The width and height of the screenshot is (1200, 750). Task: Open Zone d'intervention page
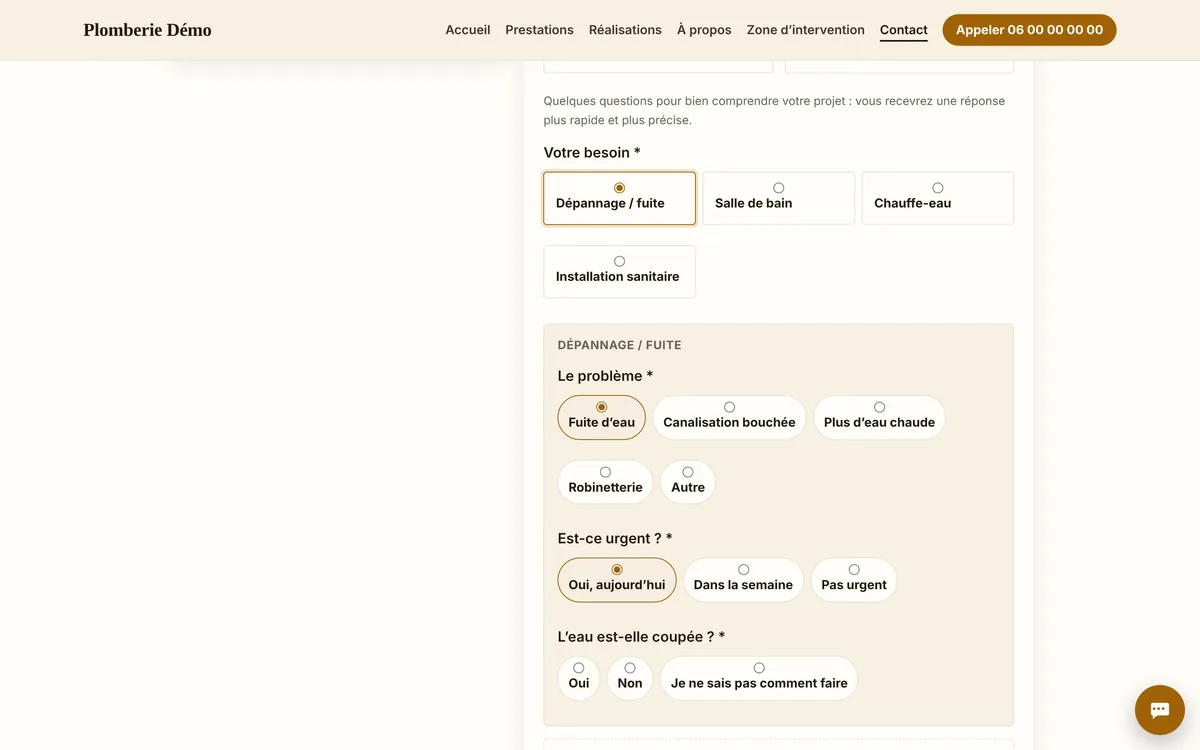tap(806, 30)
